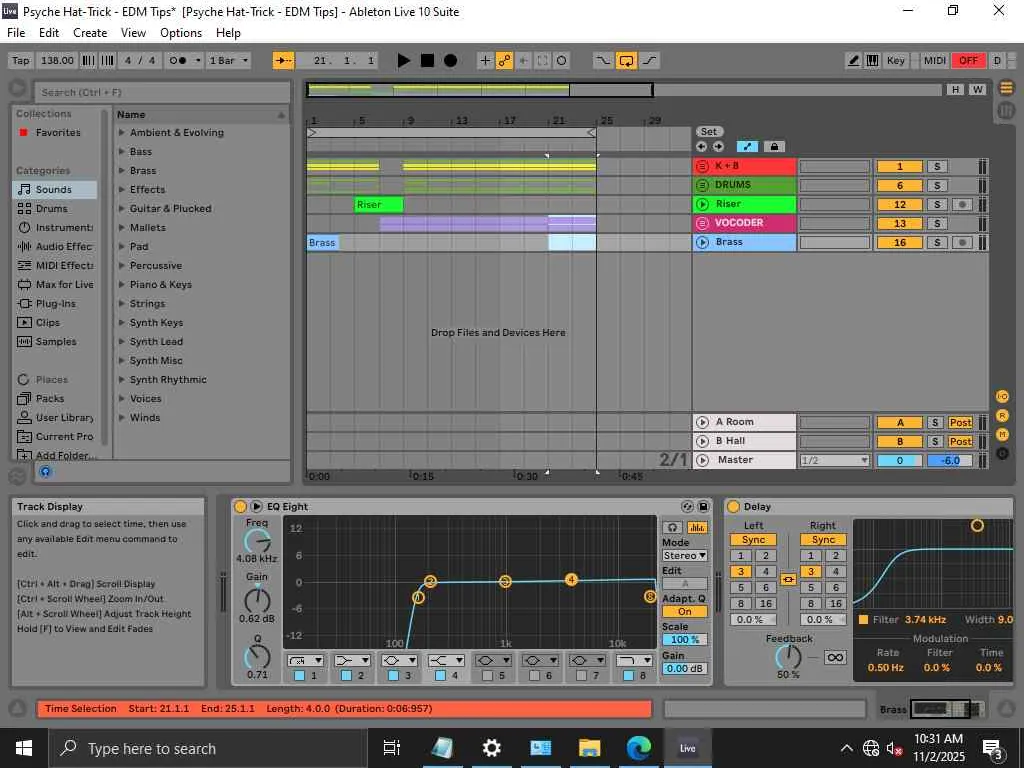Toggle Delay stereo link button
The height and width of the screenshot is (768, 1024).
(x=788, y=580)
